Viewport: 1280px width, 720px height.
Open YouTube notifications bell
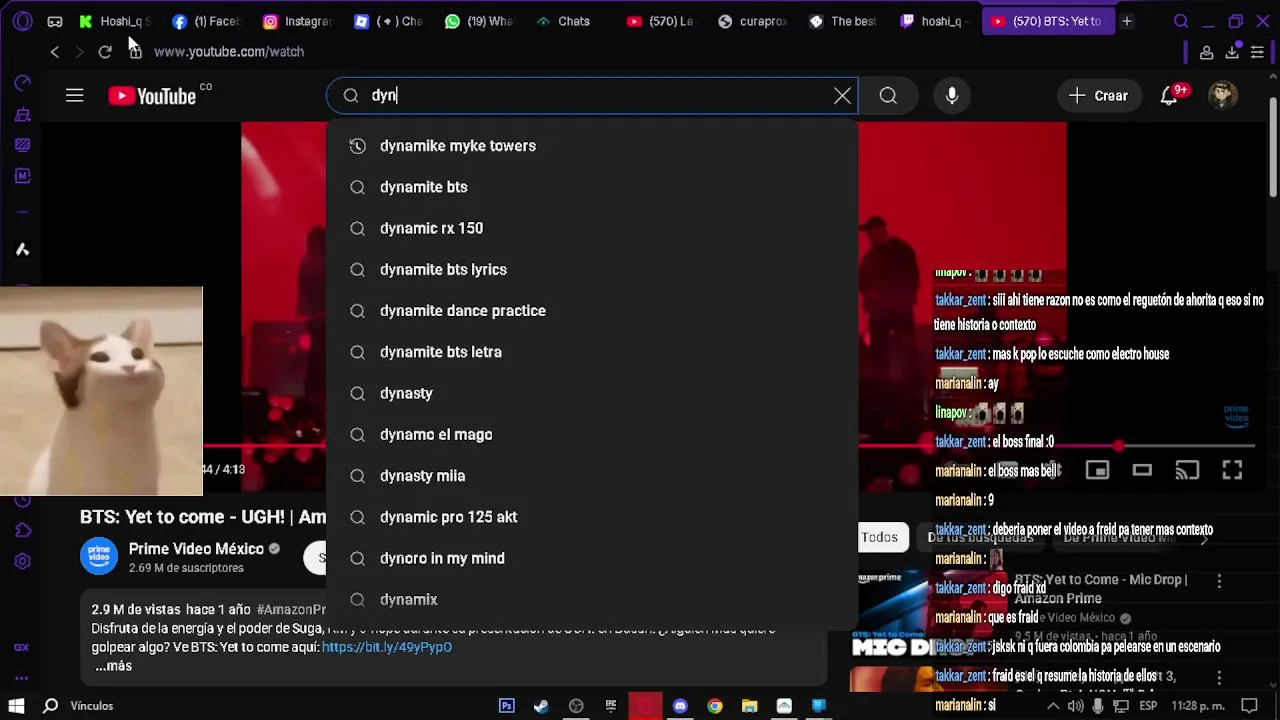pyautogui.click(x=1168, y=96)
